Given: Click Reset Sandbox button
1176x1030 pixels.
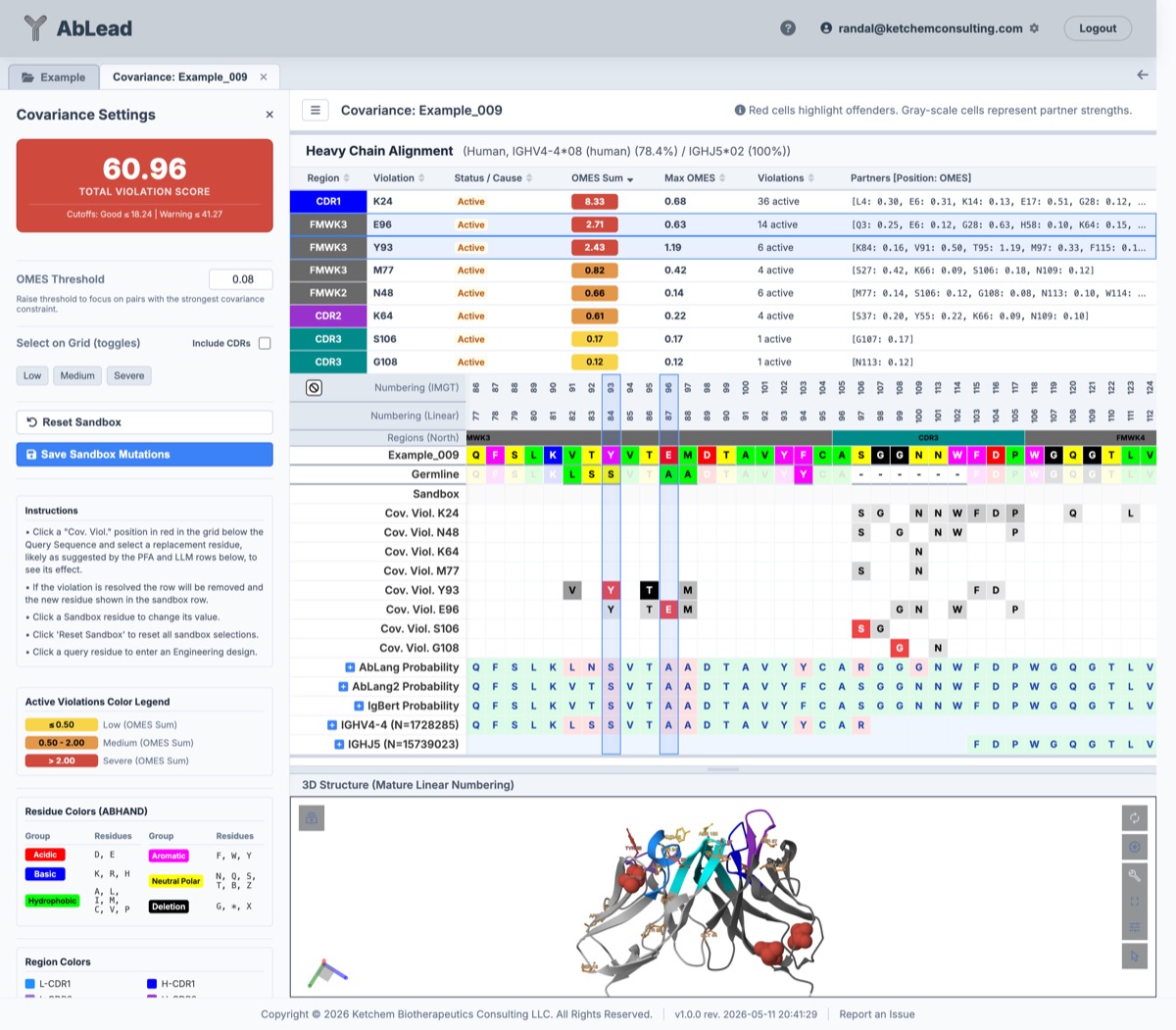Looking at the screenshot, I should click(144, 422).
